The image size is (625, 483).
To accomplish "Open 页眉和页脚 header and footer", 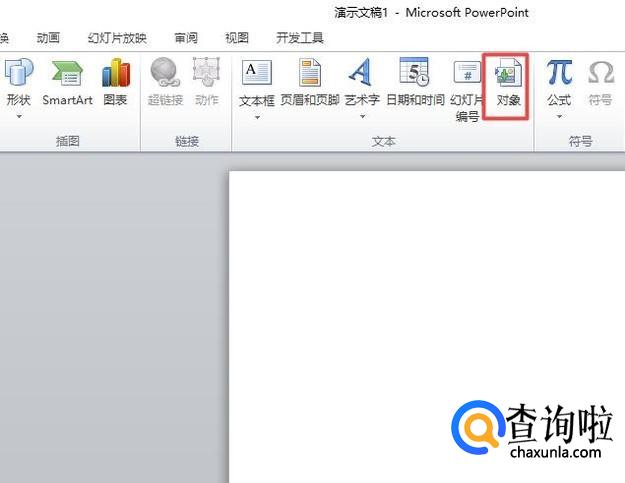I will tap(310, 82).
